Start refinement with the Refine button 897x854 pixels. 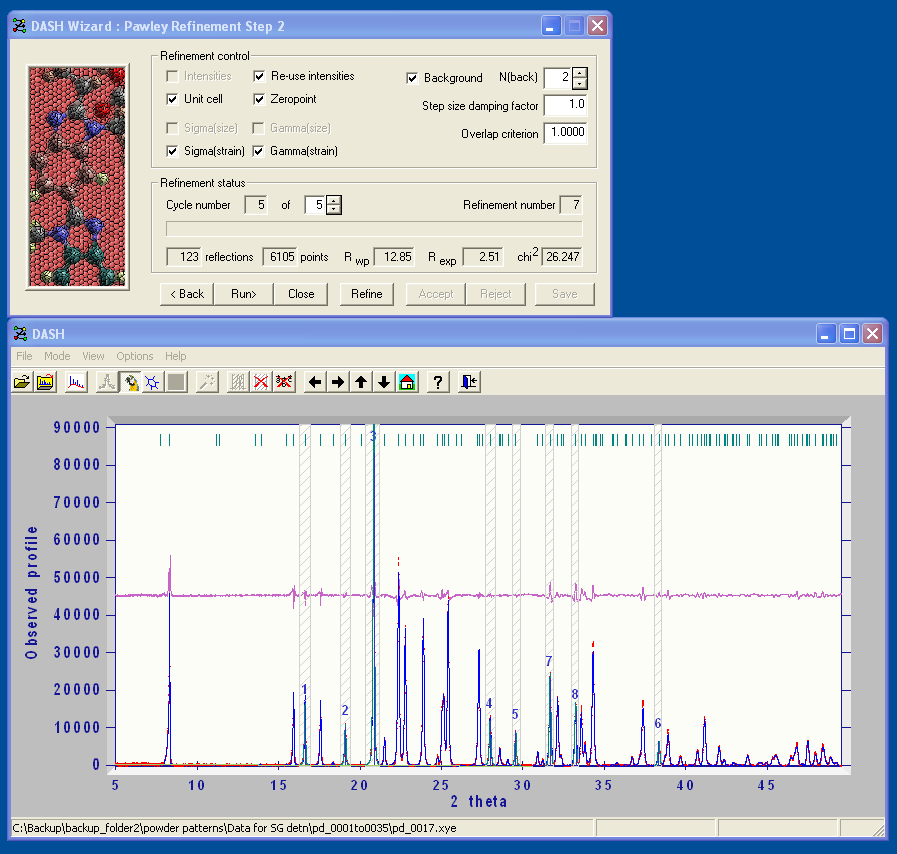367,294
